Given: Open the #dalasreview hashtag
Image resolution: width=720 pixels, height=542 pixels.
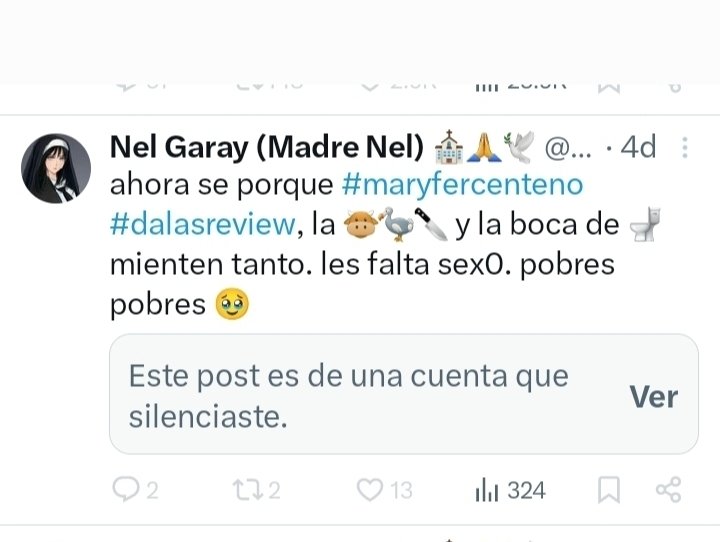Looking at the screenshot, I should click(203, 225).
